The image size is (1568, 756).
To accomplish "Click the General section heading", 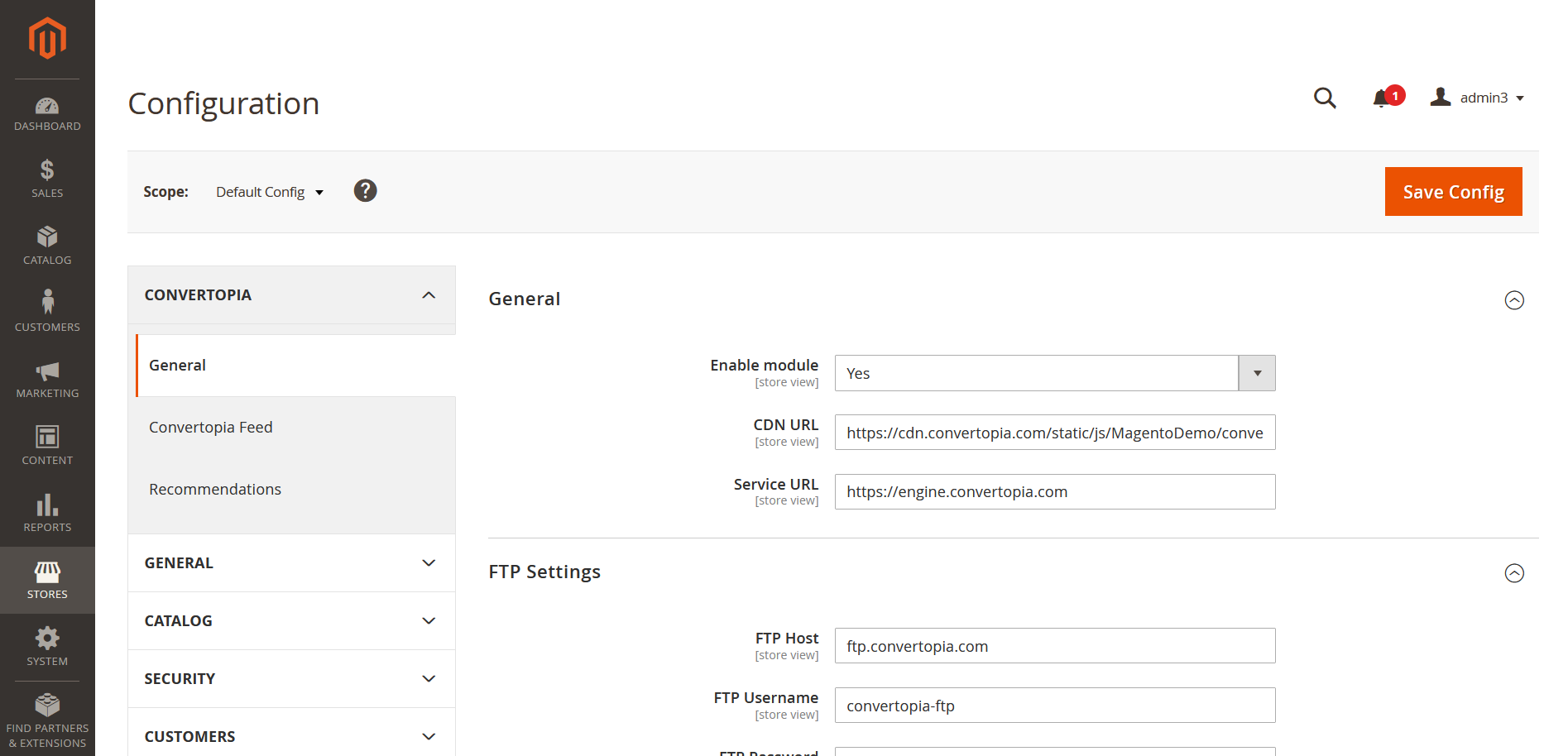I will pyautogui.click(x=525, y=299).
